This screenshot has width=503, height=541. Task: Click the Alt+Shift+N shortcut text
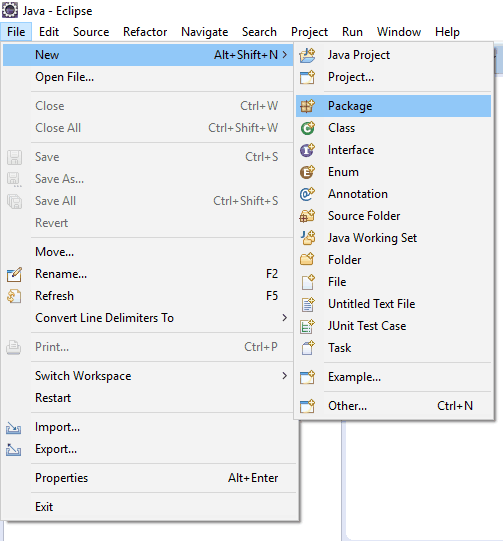pyautogui.click(x=246, y=55)
